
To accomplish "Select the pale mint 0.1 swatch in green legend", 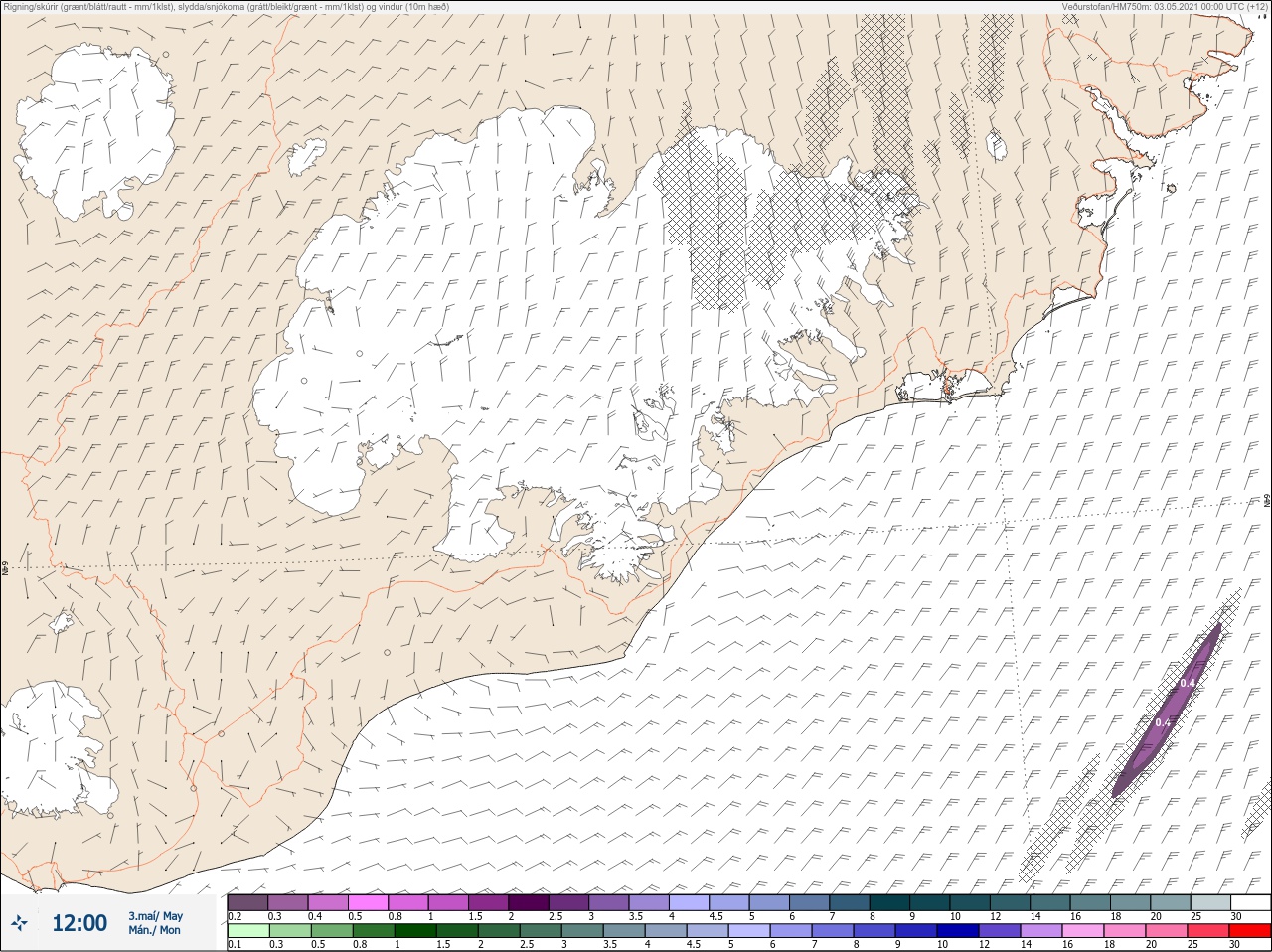I will coord(247,931).
